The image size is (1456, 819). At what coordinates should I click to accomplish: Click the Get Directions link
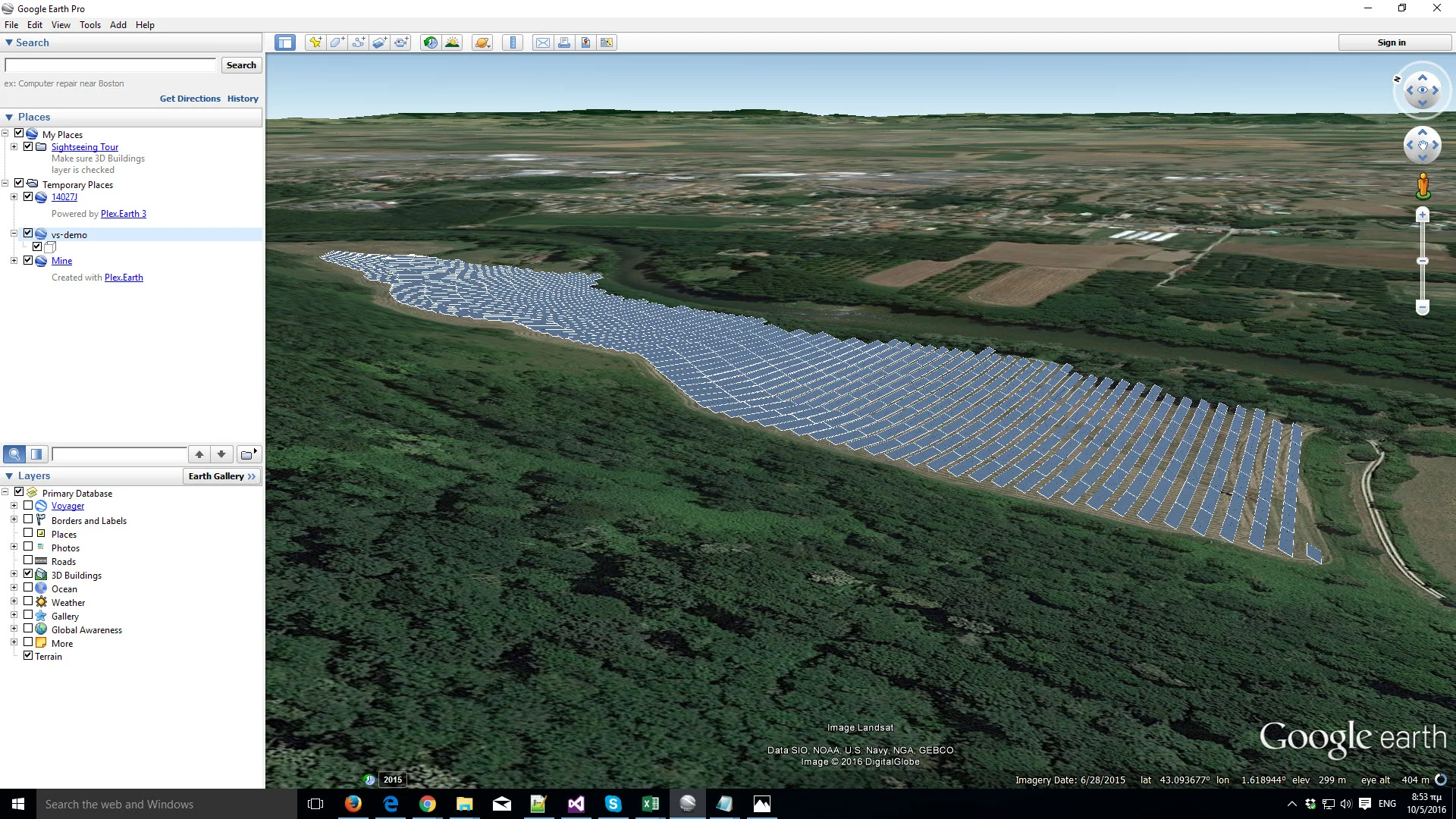pyautogui.click(x=190, y=99)
